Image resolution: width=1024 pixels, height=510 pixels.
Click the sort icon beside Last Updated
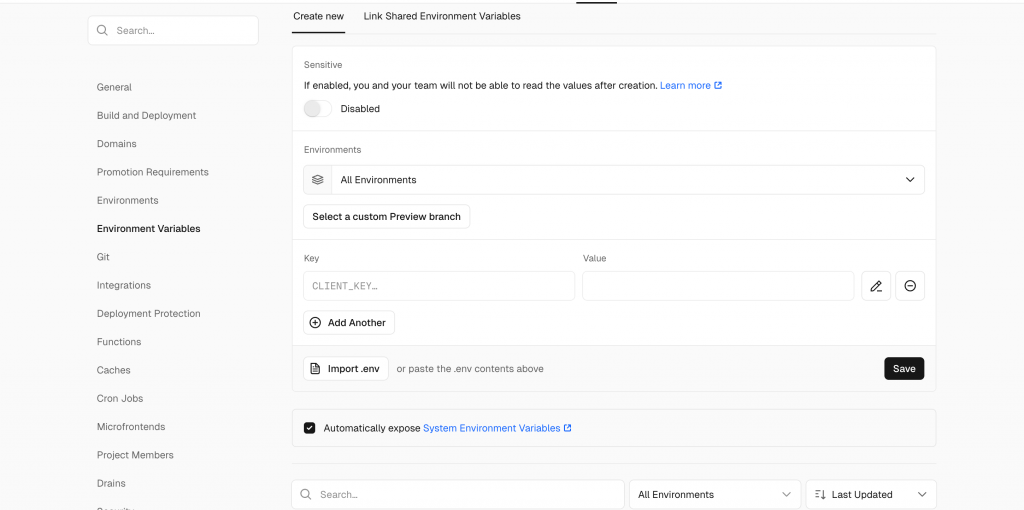(x=820, y=495)
